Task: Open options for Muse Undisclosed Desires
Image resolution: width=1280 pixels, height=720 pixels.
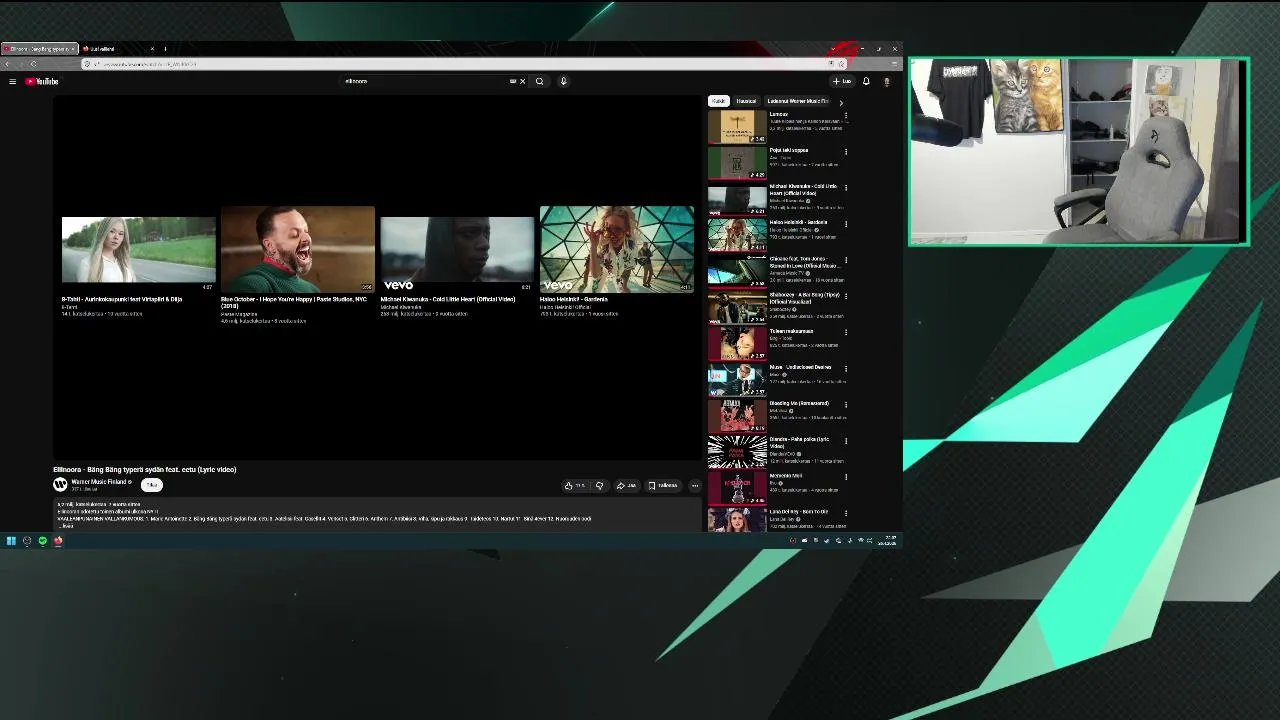Action: [x=846, y=368]
